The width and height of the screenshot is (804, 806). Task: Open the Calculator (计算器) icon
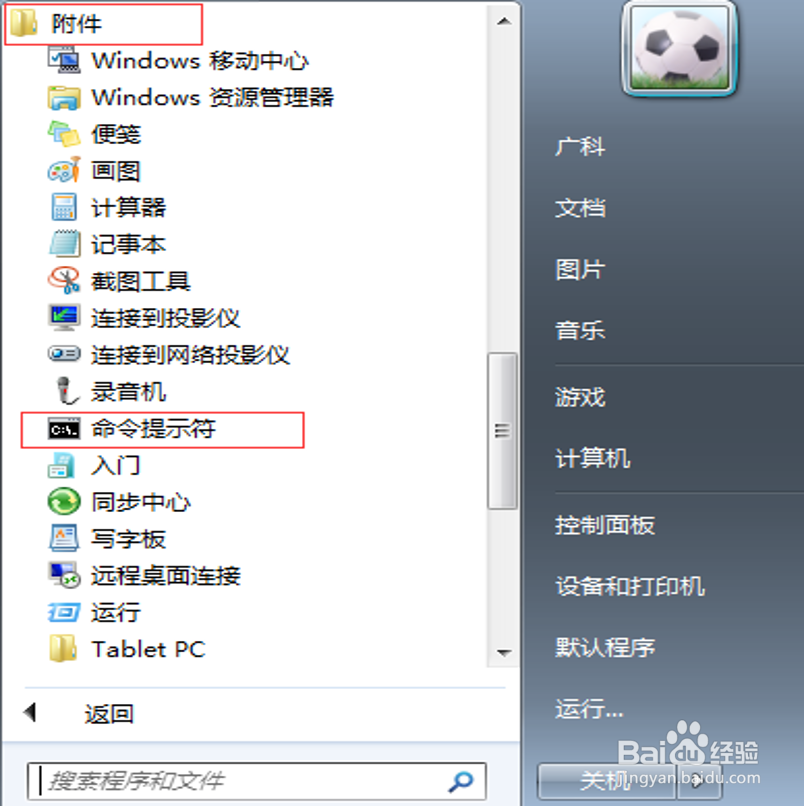coord(64,207)
